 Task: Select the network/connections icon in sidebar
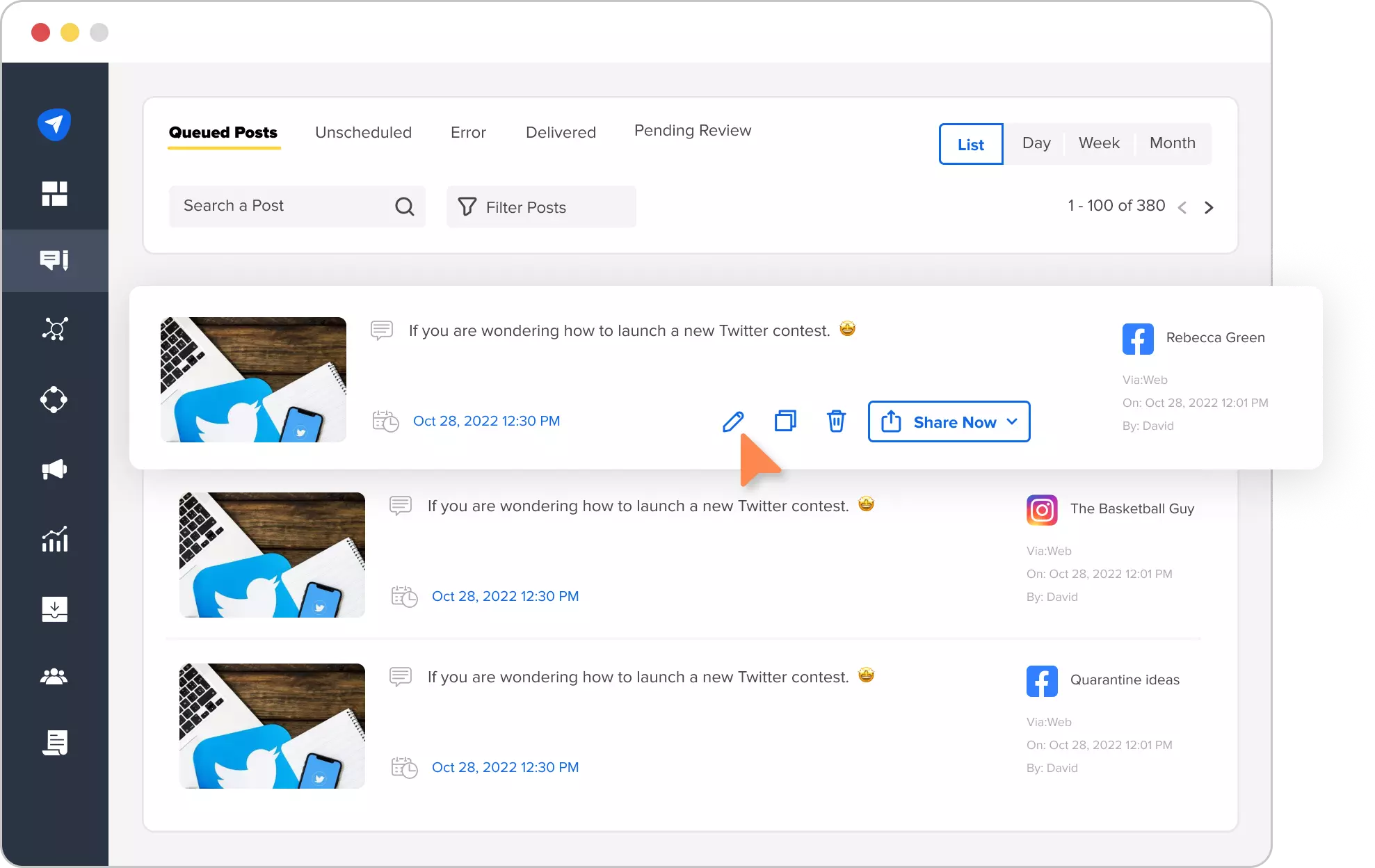click(x=54, y=328)
